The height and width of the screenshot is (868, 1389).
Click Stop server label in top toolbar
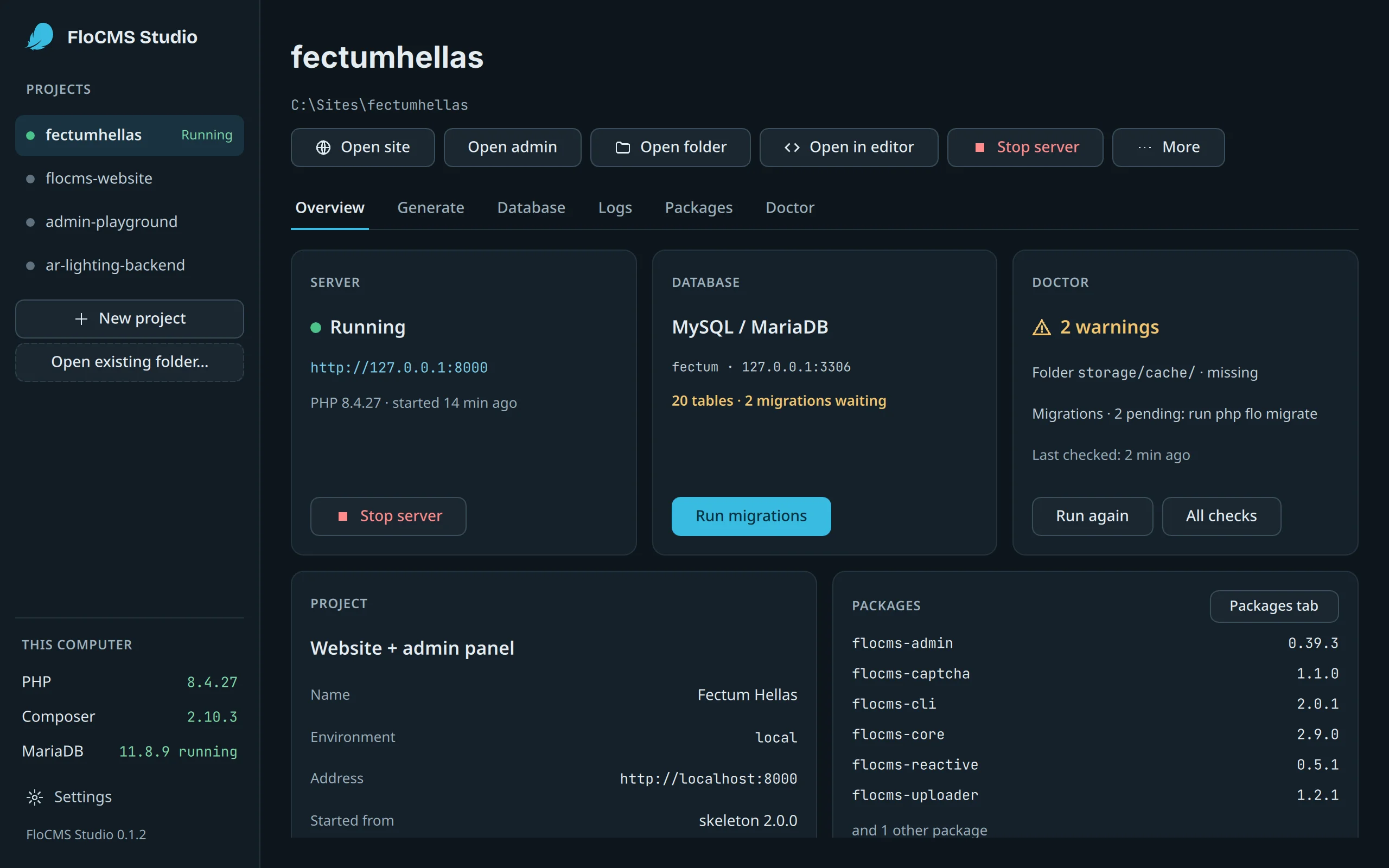pos(1038,148)
